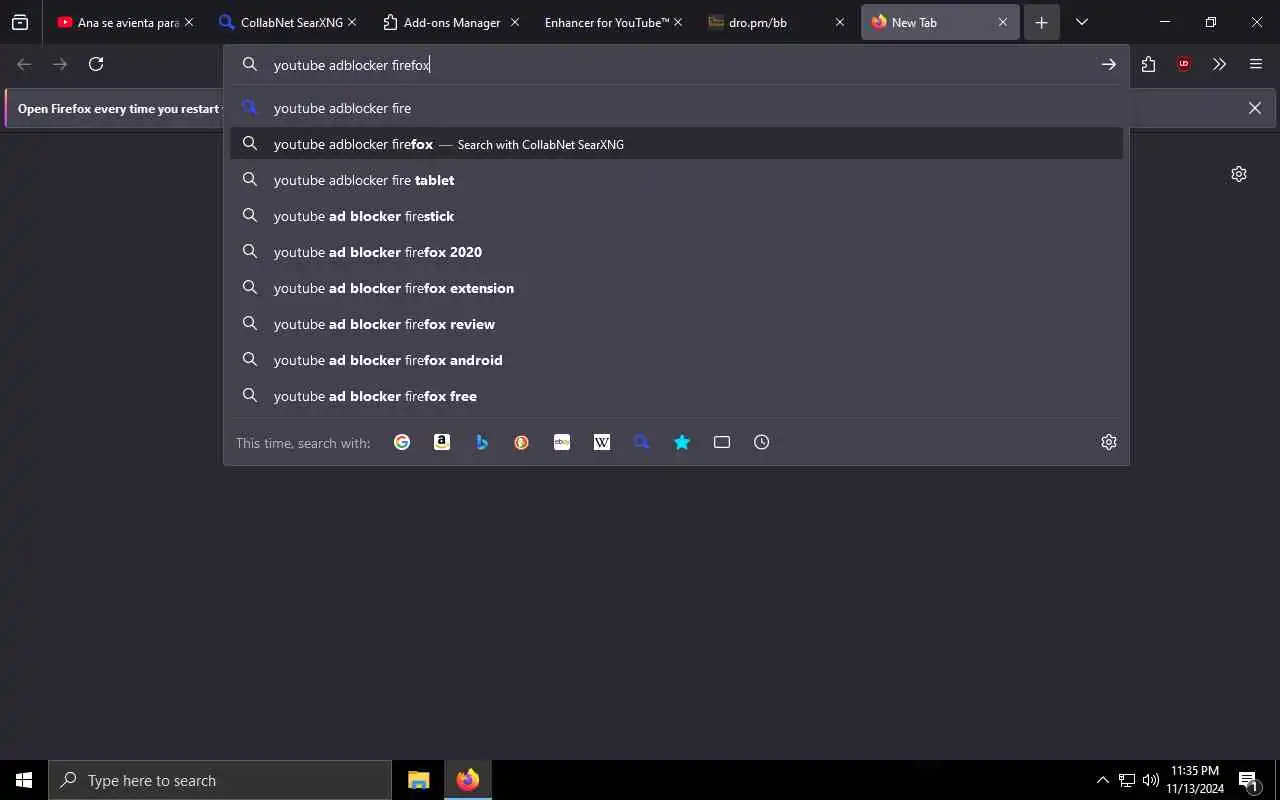Search with CollabNet SearXNG engine icon
The width and height of the screenshot is (1280, 800).
coord(642,442)
